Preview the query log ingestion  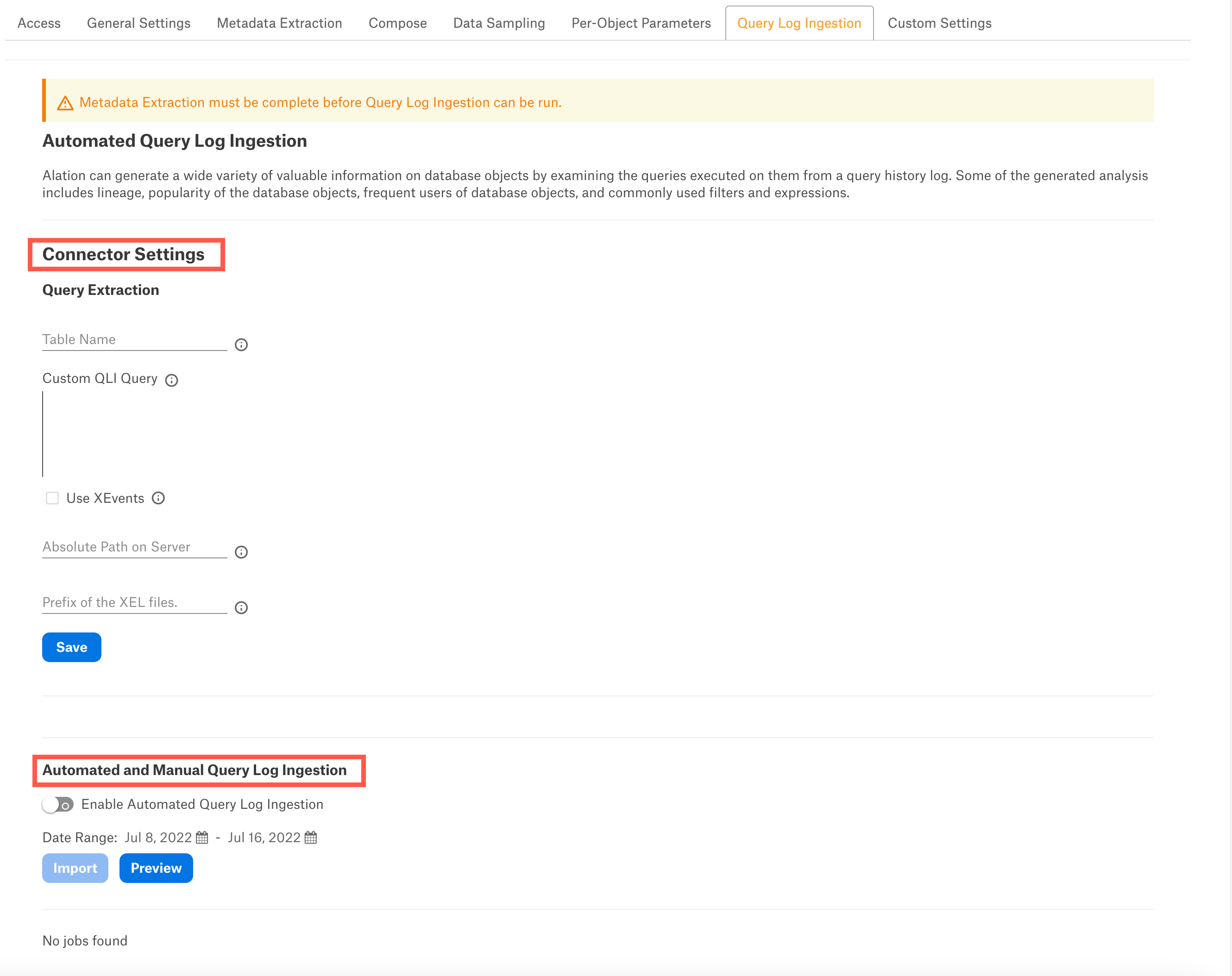point(156,868)
